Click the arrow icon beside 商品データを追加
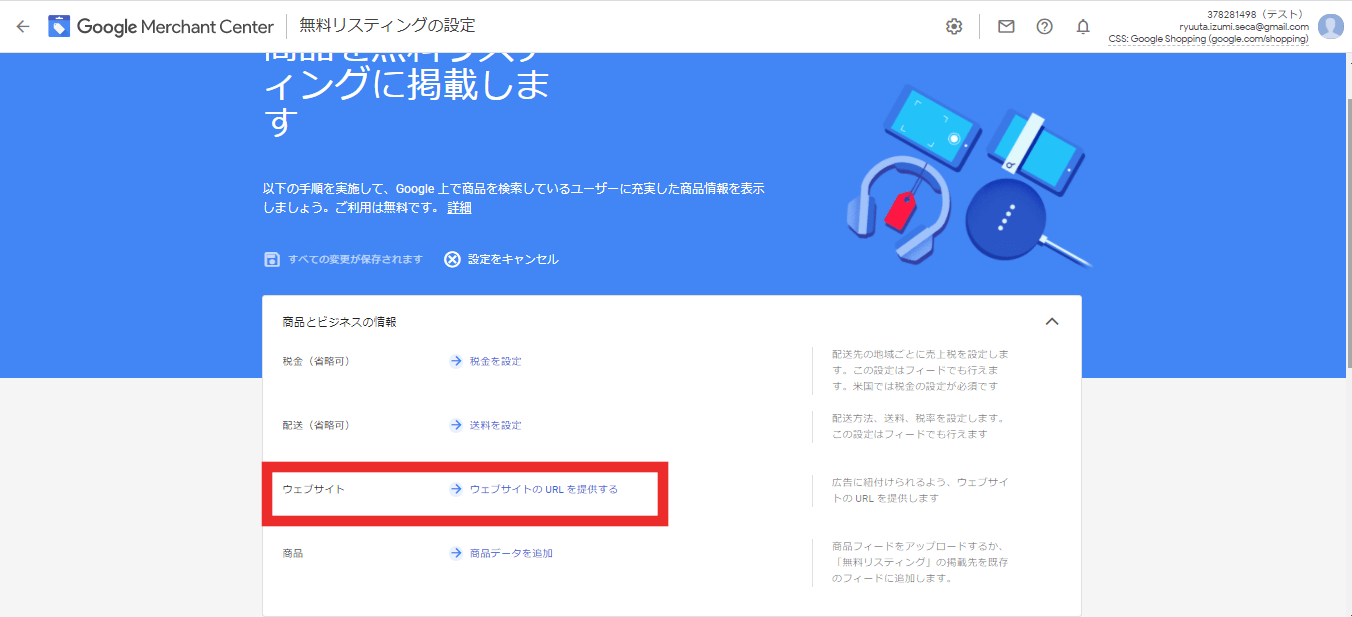 point(456,553)
